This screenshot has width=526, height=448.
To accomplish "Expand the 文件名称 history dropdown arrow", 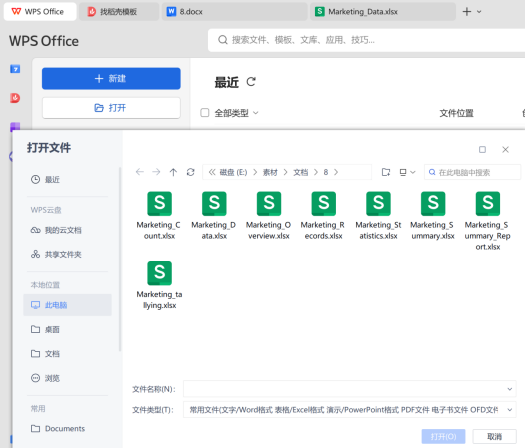I will (x=510, y=389).
